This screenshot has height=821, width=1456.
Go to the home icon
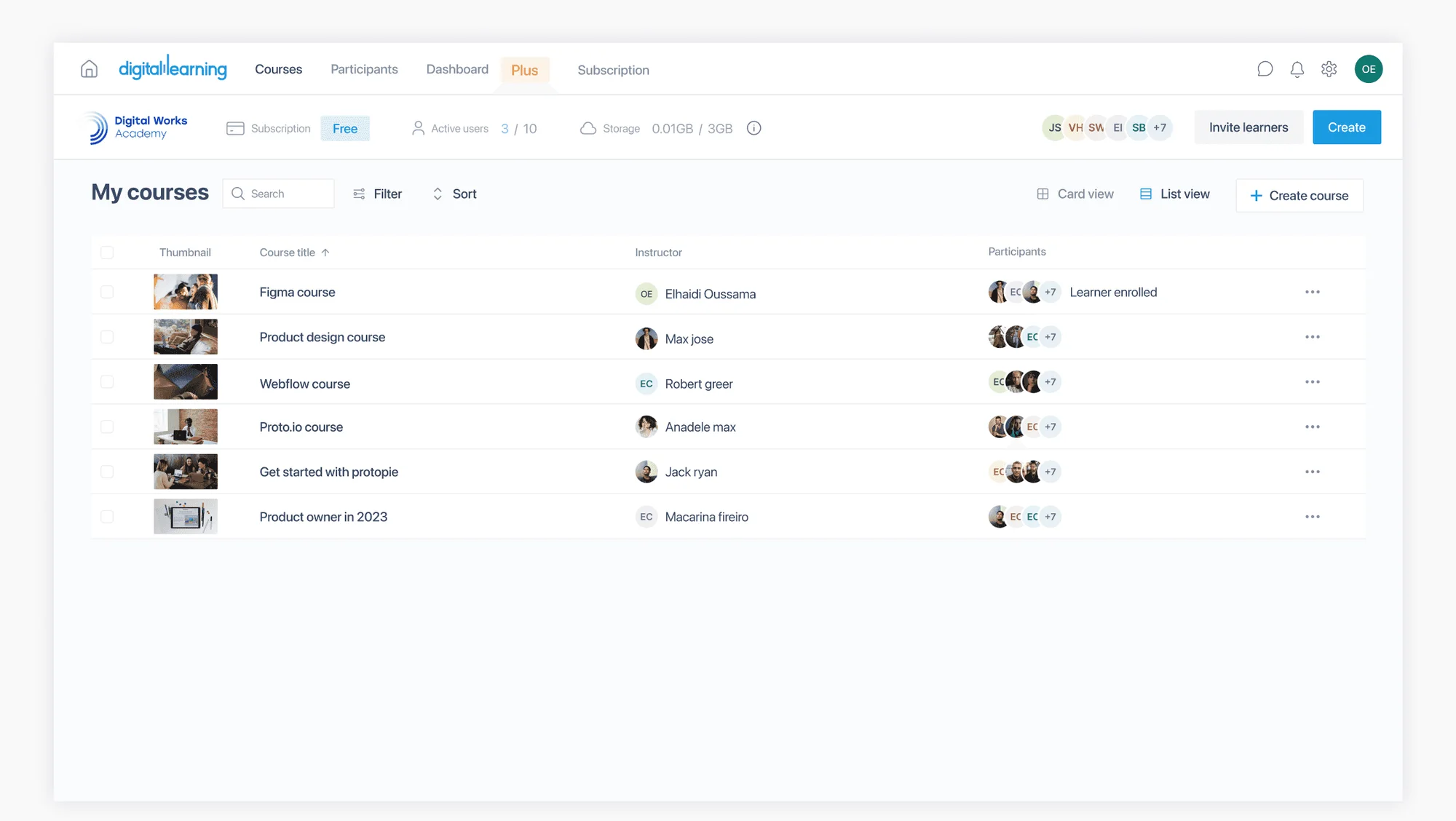point(89,69)
